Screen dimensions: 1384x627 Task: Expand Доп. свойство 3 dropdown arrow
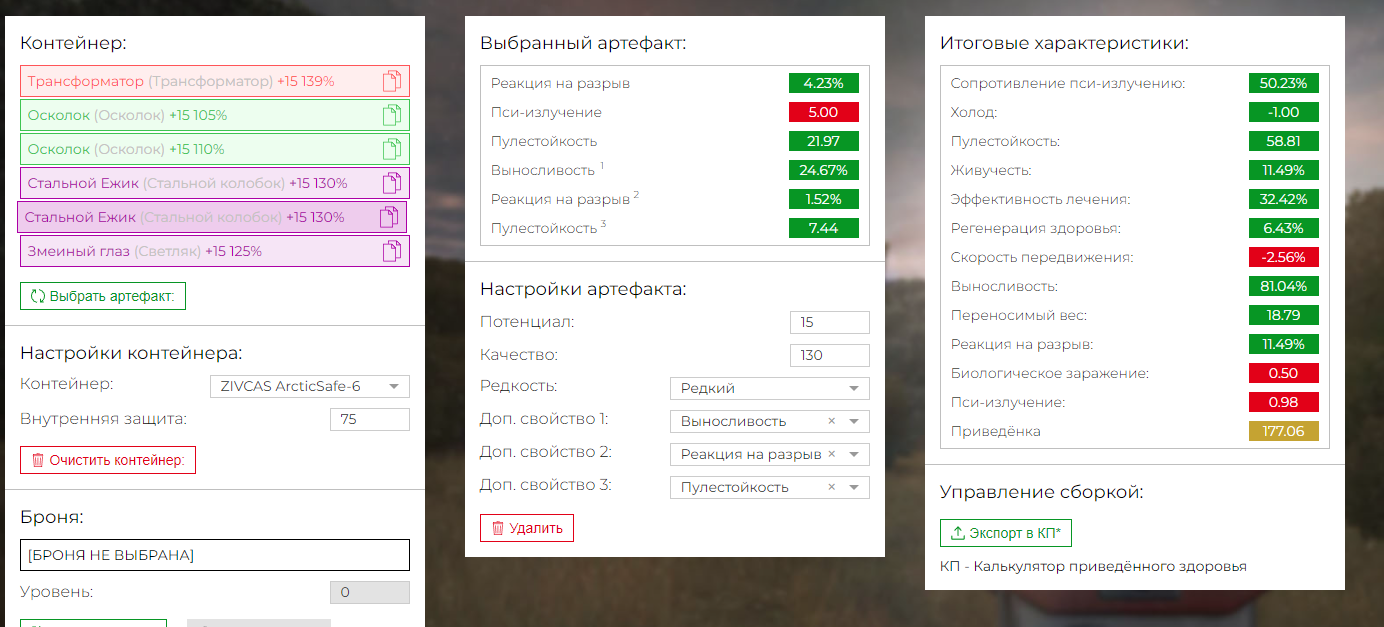tap(853, 487)
